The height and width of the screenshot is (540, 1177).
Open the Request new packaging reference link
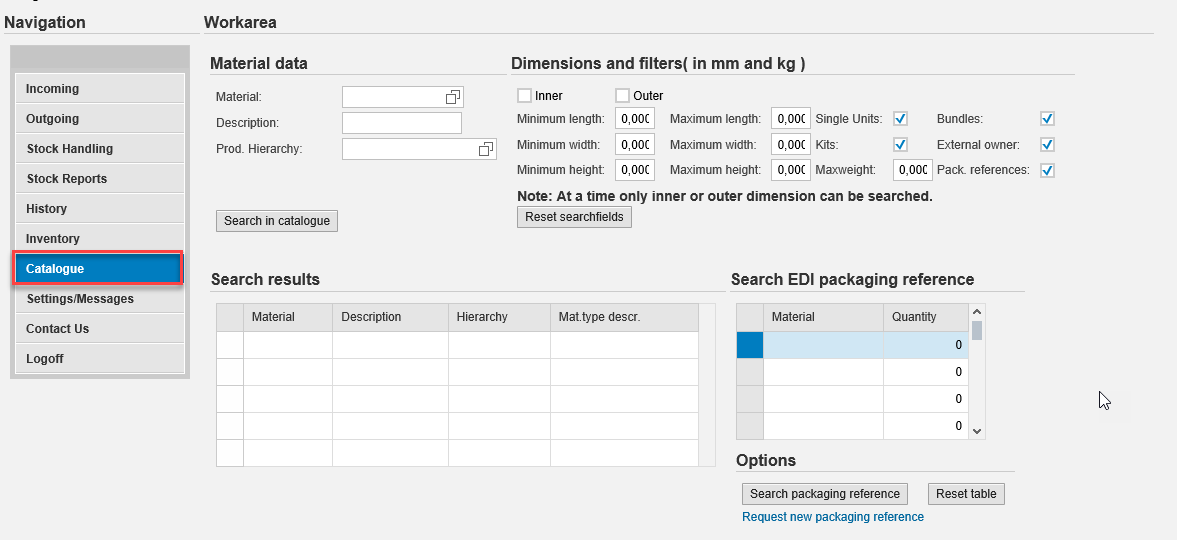[833, 517]
